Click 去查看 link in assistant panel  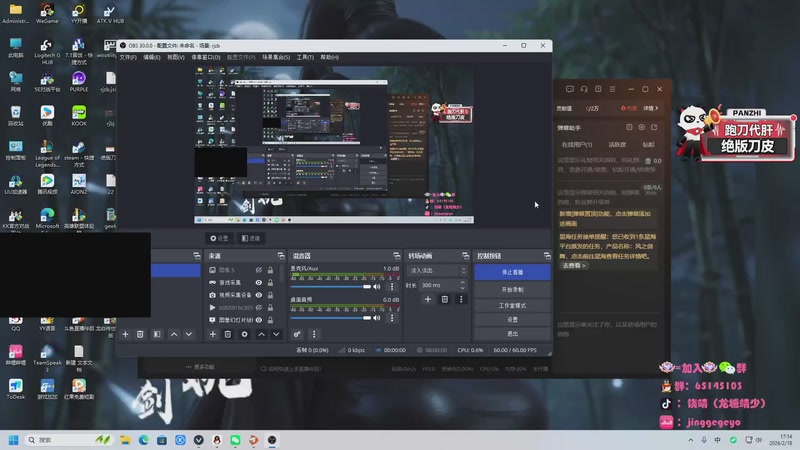[574, 266]
